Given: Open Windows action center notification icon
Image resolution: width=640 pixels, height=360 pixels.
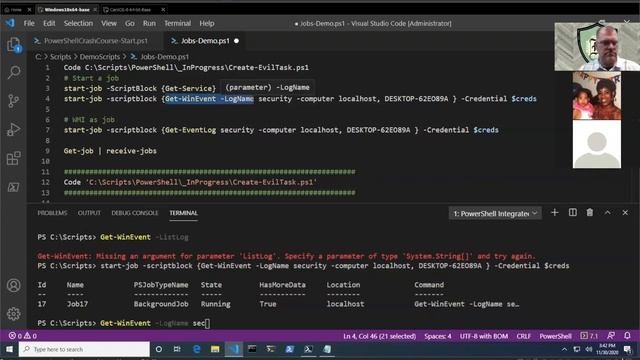Looking at the screenshot, I should pos(628,349).
